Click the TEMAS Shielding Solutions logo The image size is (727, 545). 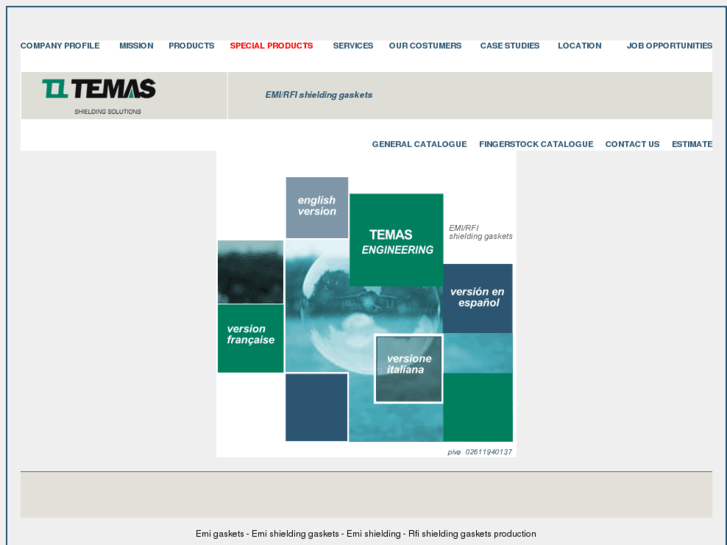[x=99, y=96]
